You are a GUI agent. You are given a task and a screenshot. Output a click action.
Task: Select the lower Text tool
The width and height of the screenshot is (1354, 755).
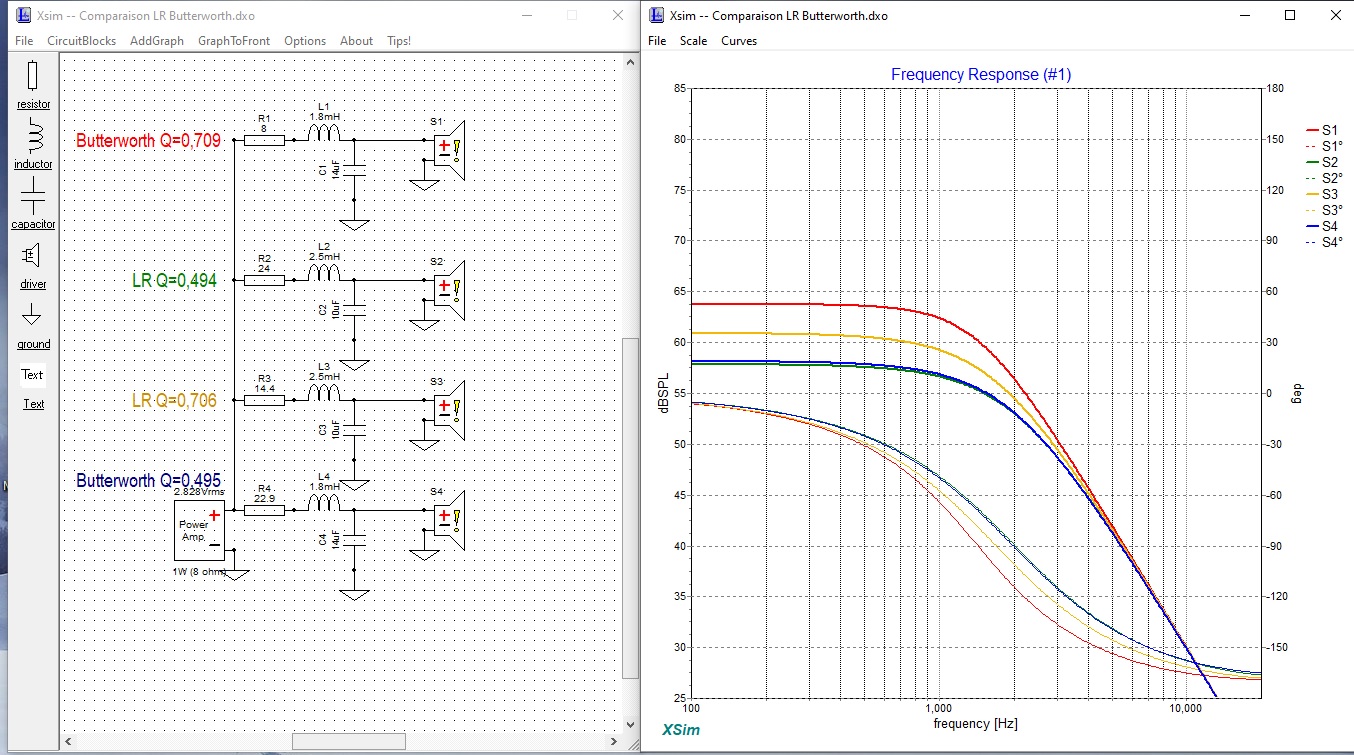click(x=34, y=404)
